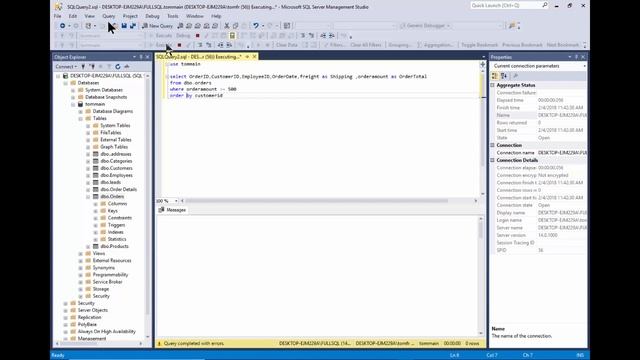This screenshot has height=360, width=640.
Task: Select dbo.Order Details table in tree
Action: click(x=119, y=189)
